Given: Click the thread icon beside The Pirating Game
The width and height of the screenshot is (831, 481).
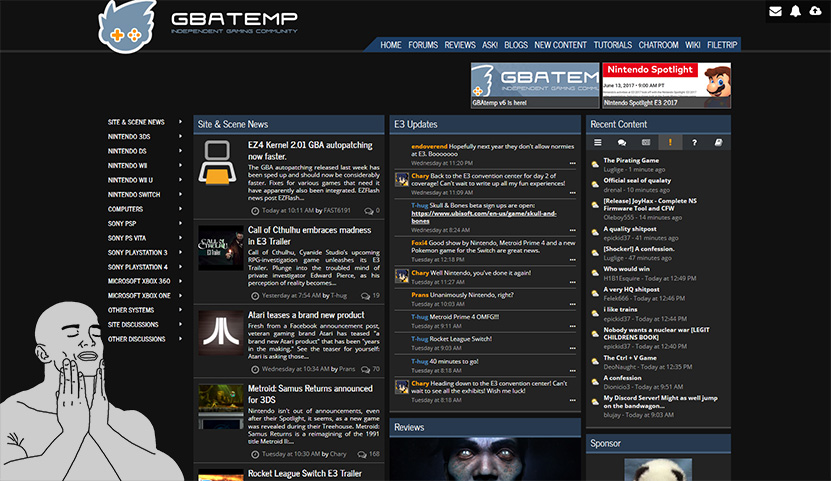Looking at the screenshot, I should pyautogui.click(x=595, y=164).
